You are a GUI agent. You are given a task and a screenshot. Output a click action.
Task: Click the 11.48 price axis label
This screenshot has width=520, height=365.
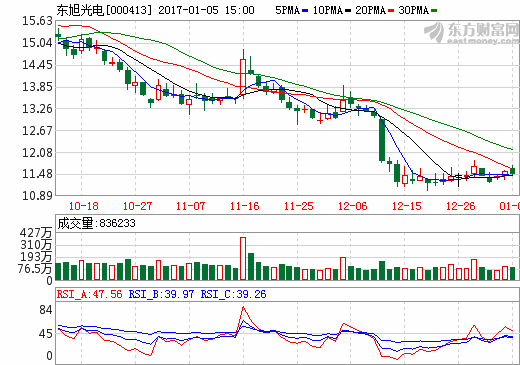(x=37, y=174)
